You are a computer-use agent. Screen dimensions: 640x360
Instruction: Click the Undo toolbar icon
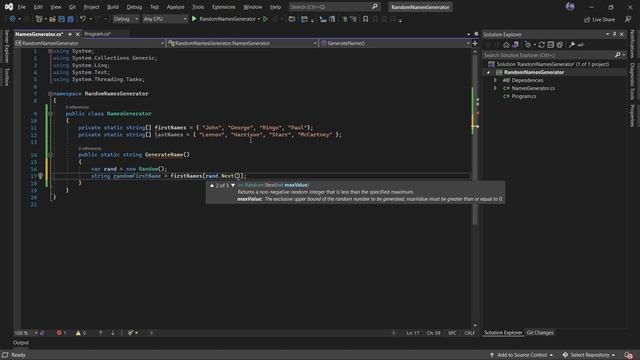(x=83, y=19)
